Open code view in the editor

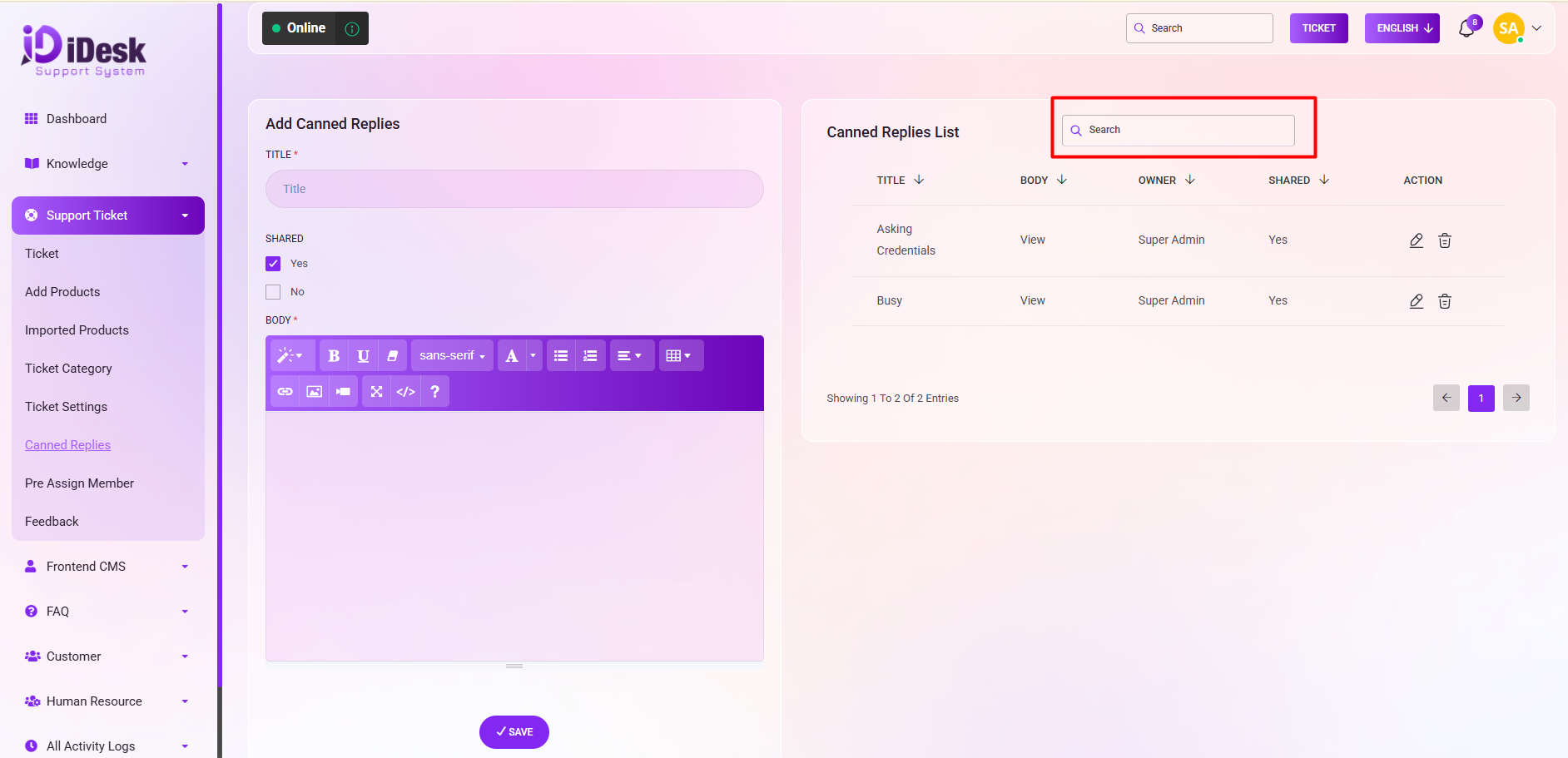[405, 392]
